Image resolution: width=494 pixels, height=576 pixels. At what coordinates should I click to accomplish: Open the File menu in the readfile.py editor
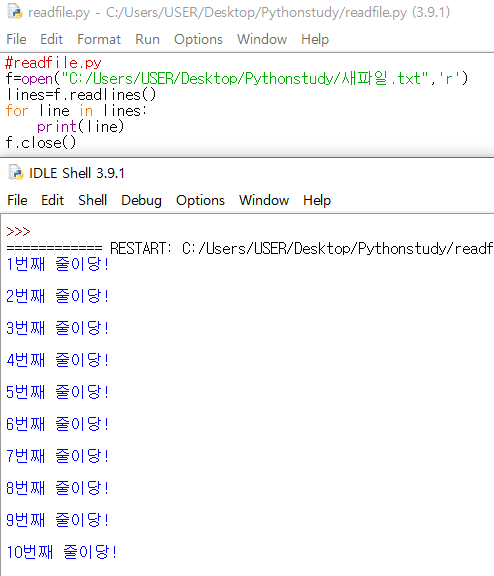click(x=16, y=39)
